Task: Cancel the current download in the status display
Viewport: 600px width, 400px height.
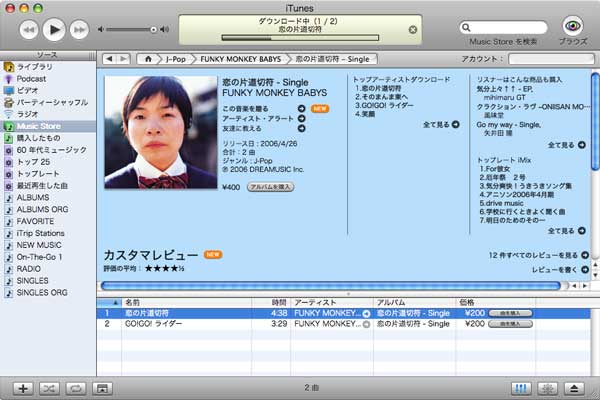Action: point(412,29)
